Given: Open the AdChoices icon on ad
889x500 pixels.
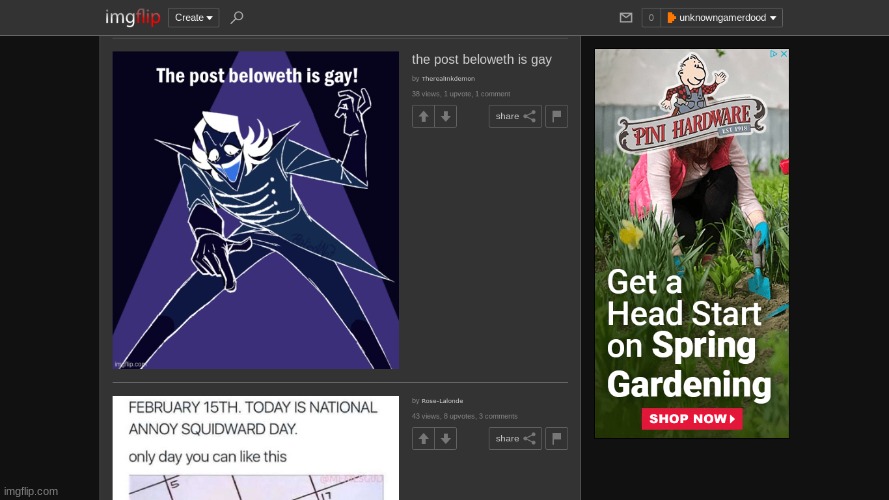Looking at the screenshot, I should (773, 54).
